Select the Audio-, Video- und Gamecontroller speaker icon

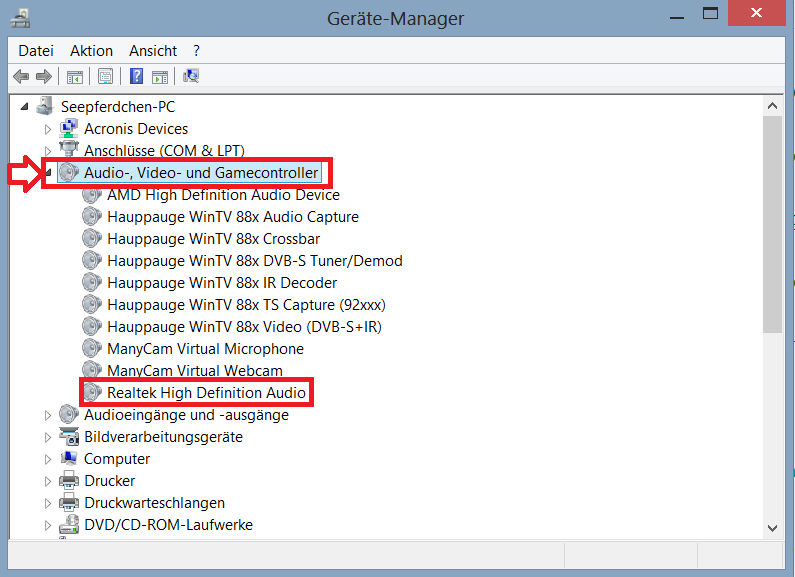click(69, 172)
